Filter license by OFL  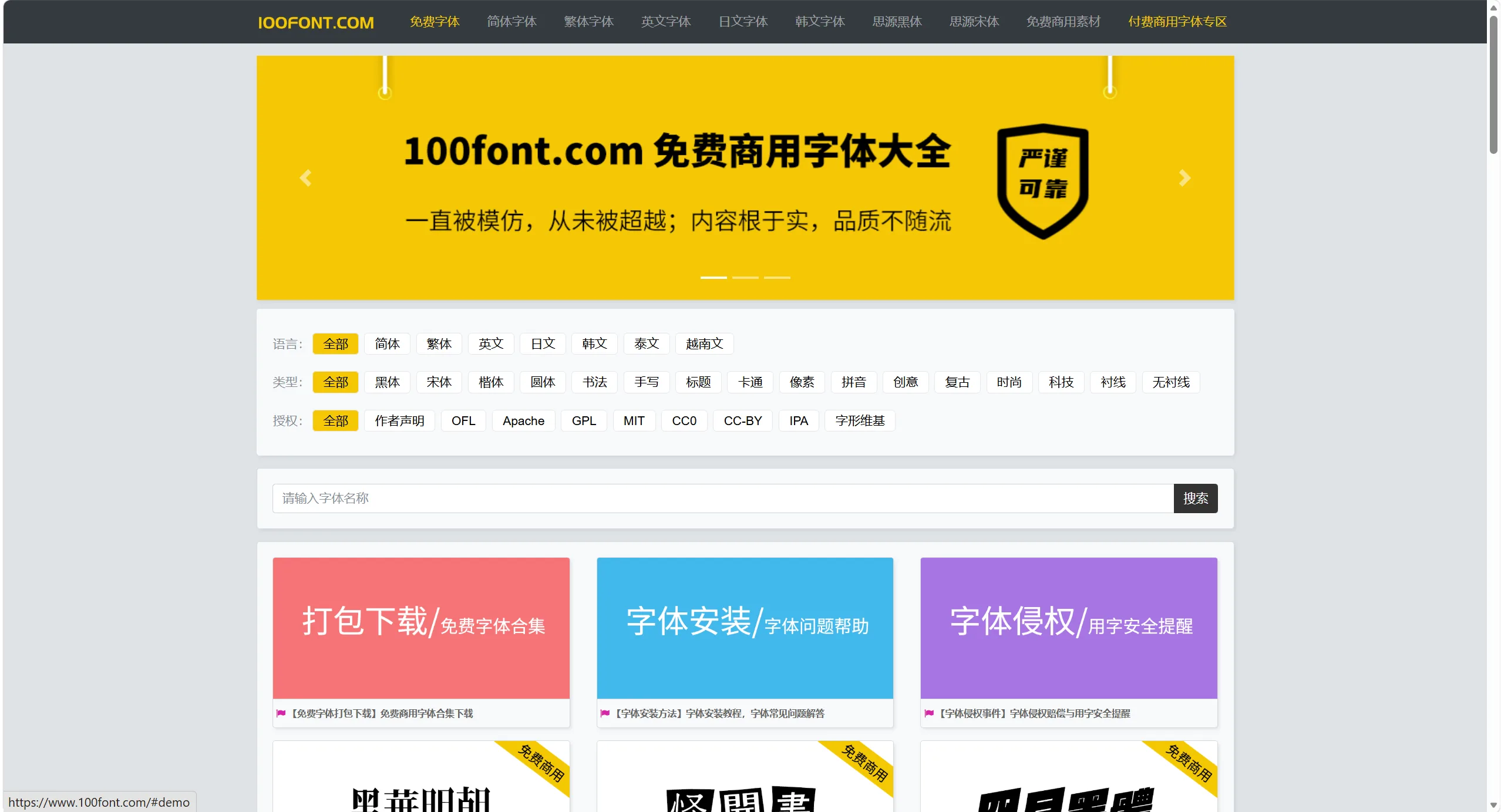[463, 420]
